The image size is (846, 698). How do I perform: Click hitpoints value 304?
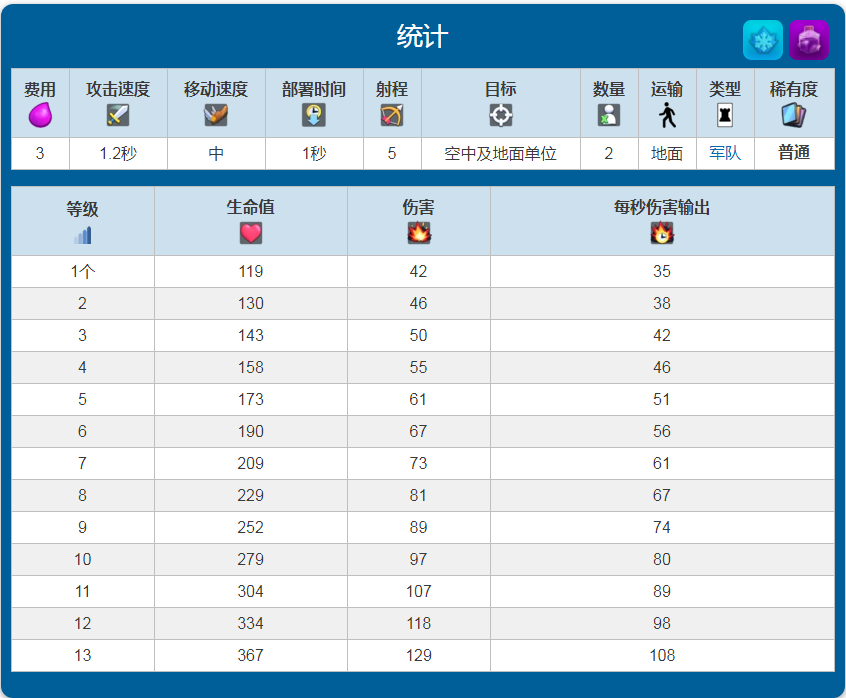click(x=251, y=591)
